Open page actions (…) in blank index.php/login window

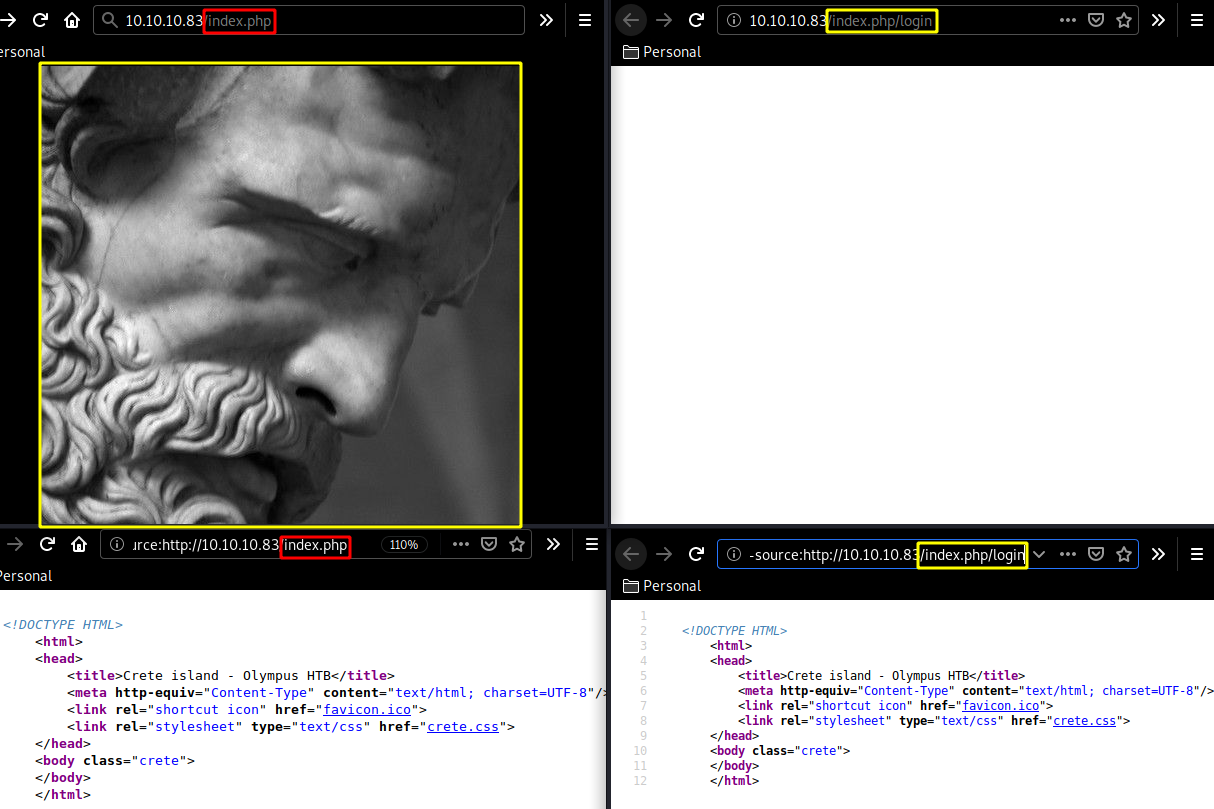pos(1068,20)
